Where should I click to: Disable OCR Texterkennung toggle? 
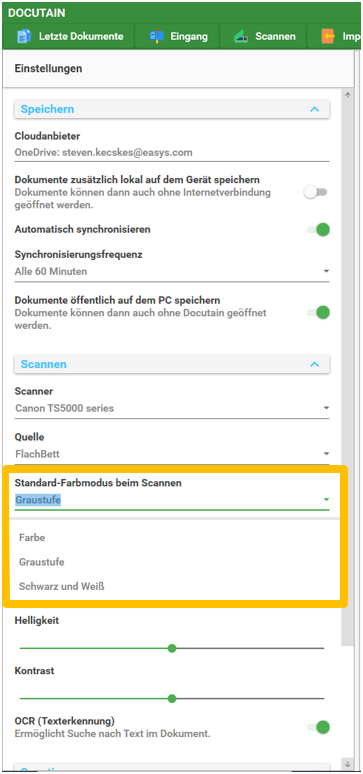318,727
